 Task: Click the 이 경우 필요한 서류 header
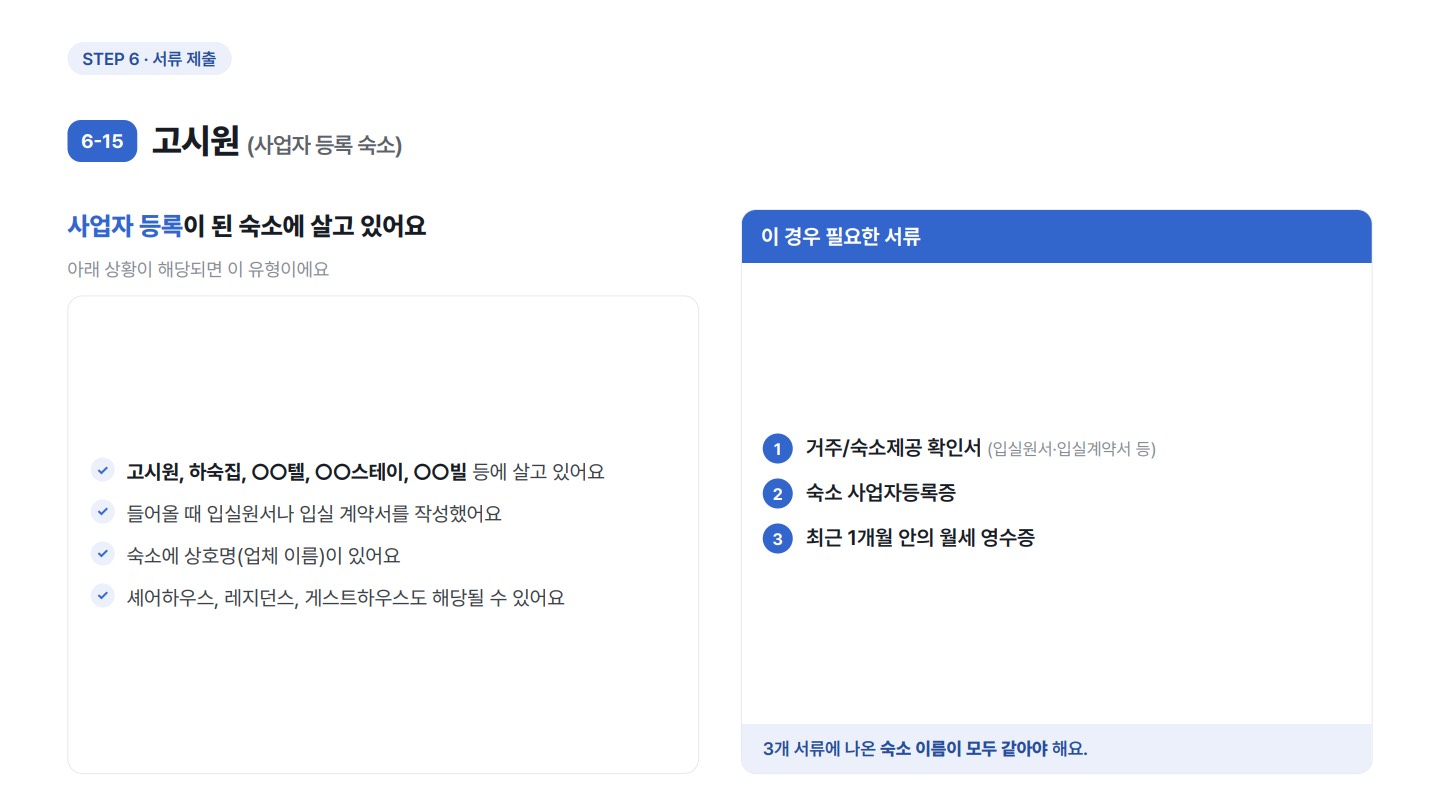(x=1056, y=237)
